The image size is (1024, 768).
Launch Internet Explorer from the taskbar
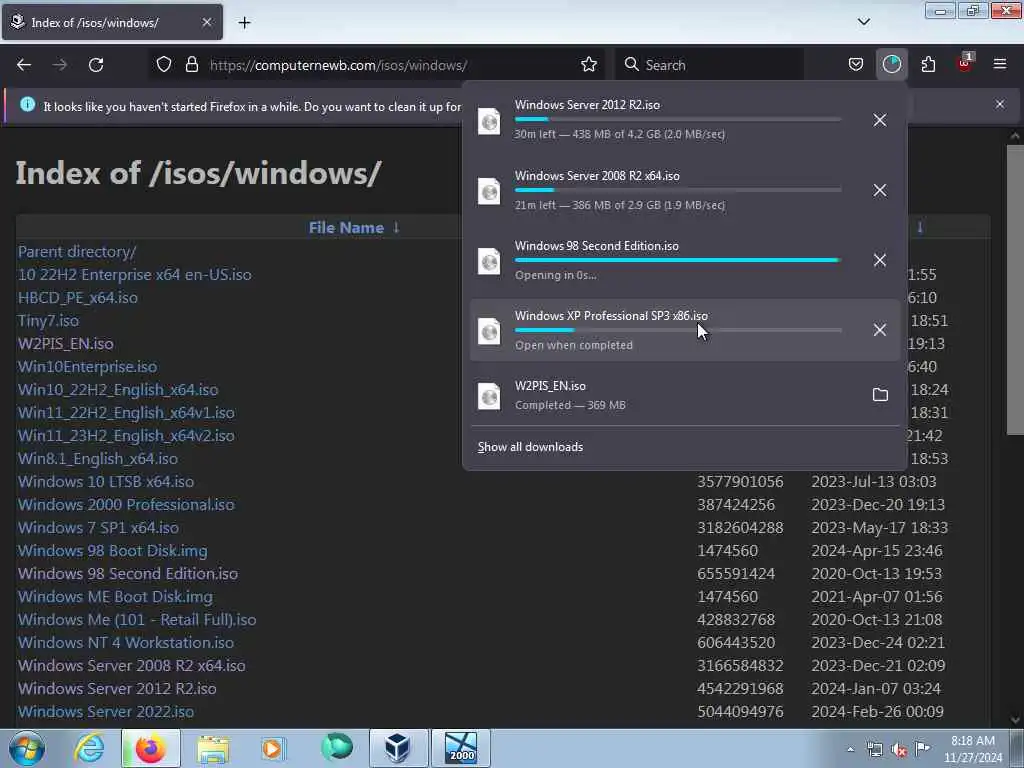coord(89,748)
